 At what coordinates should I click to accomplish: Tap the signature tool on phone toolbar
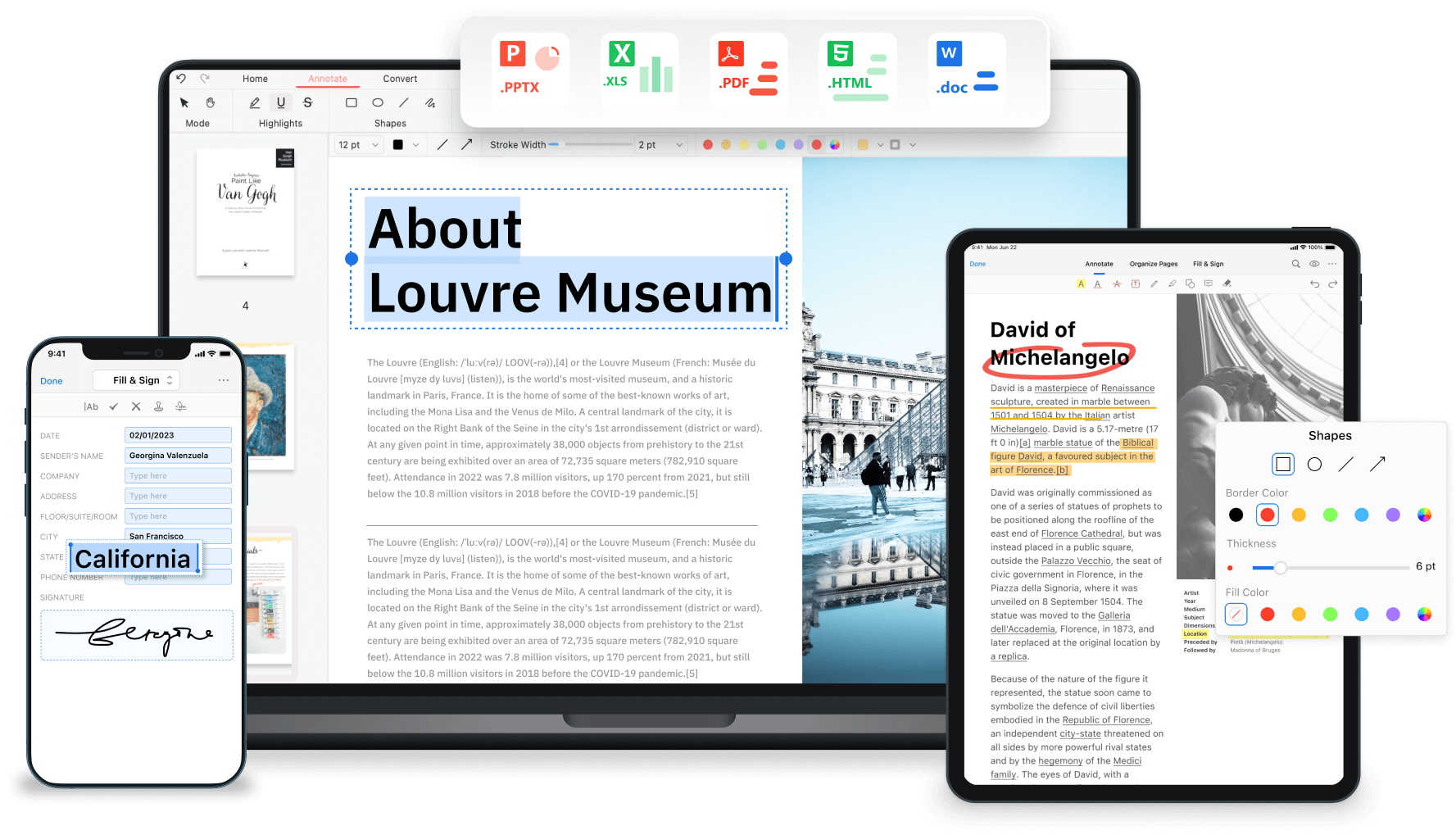click(181, 406)
